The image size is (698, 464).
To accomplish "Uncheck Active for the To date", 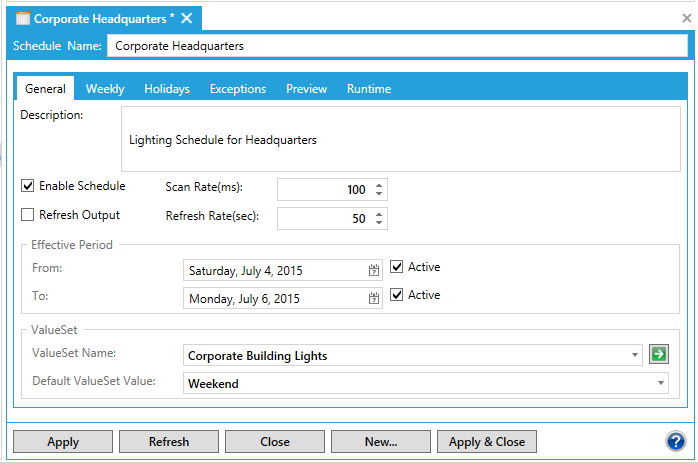I will (398, 295).
